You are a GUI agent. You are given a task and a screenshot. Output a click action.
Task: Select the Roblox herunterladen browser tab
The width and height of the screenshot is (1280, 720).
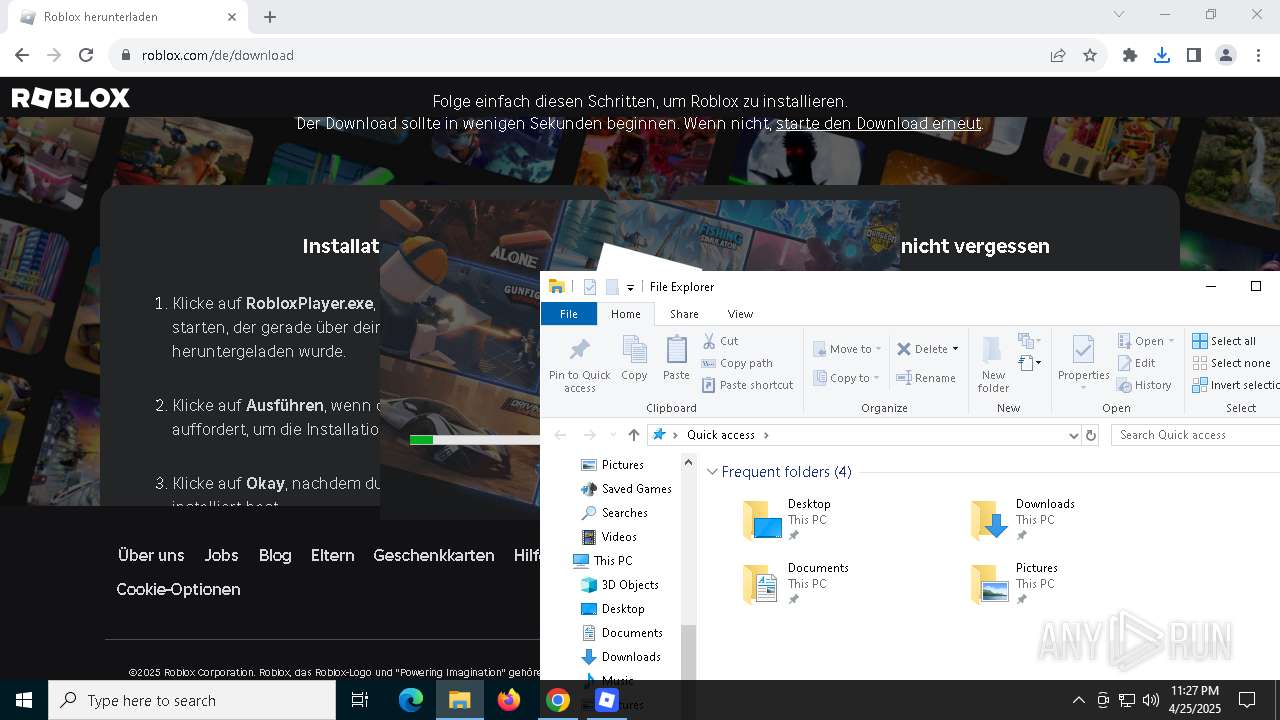point(128,17)
